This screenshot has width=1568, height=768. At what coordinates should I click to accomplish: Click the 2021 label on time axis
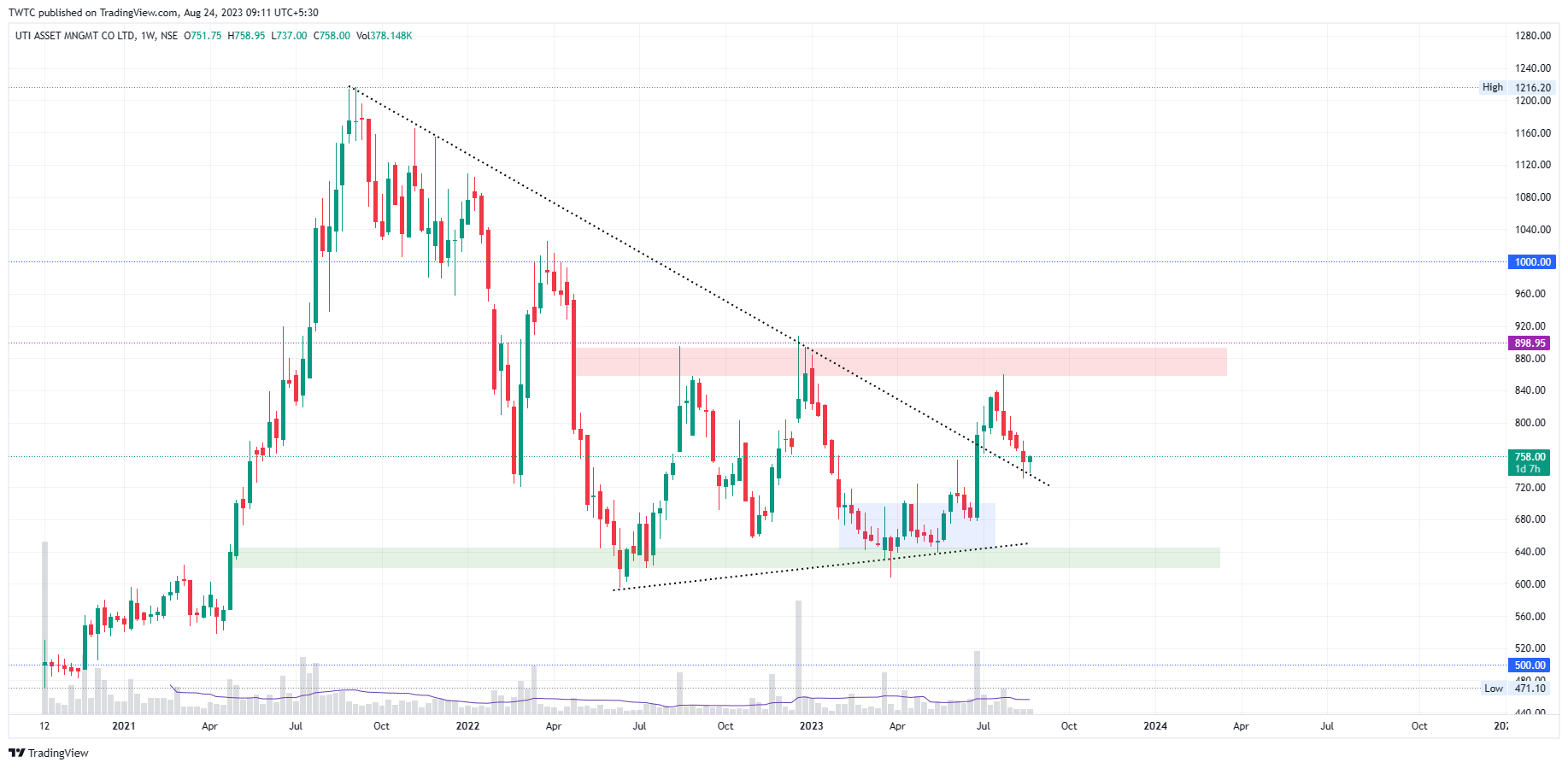[124, 726]
